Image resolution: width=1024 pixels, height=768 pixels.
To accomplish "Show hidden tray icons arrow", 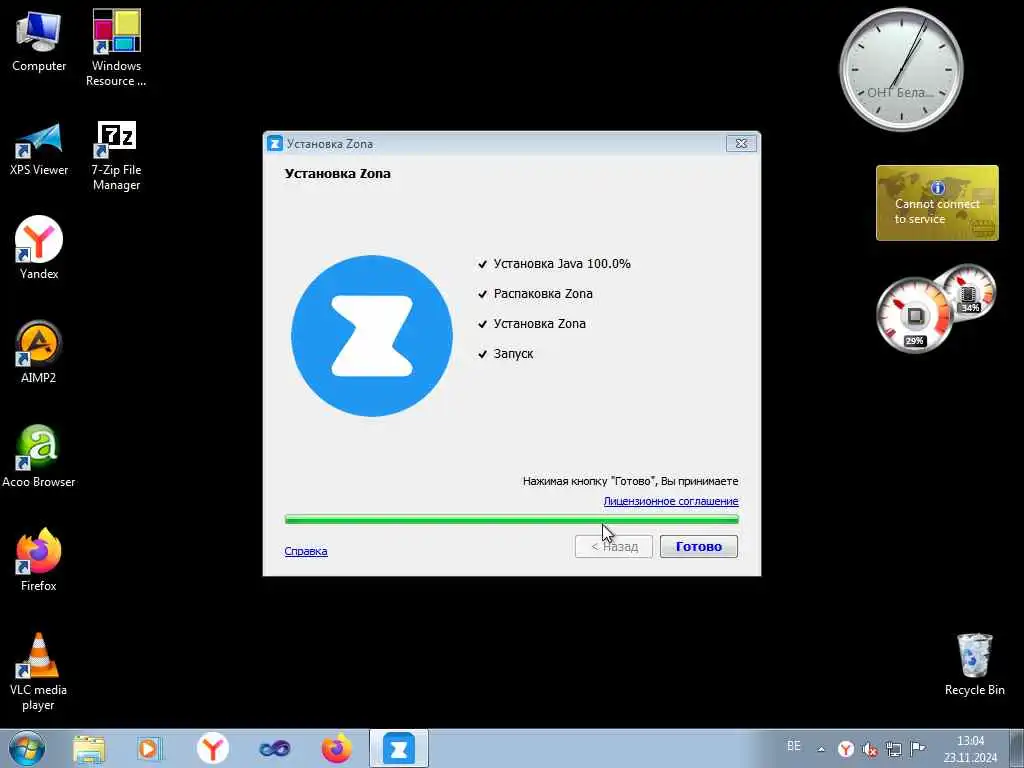I will 821,750.
